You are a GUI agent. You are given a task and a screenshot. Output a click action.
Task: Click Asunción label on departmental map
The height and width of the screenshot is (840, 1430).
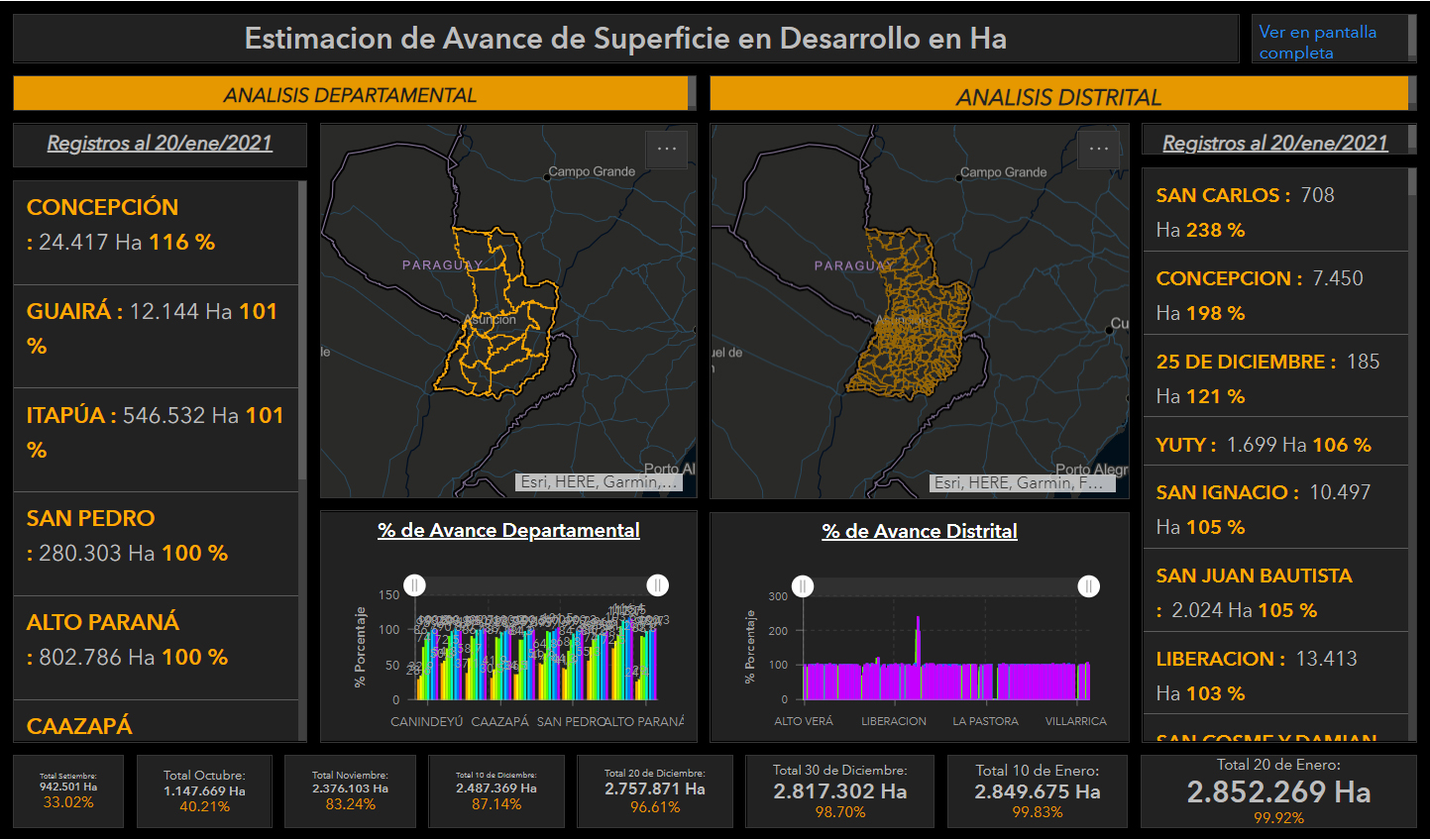point(492,319)
